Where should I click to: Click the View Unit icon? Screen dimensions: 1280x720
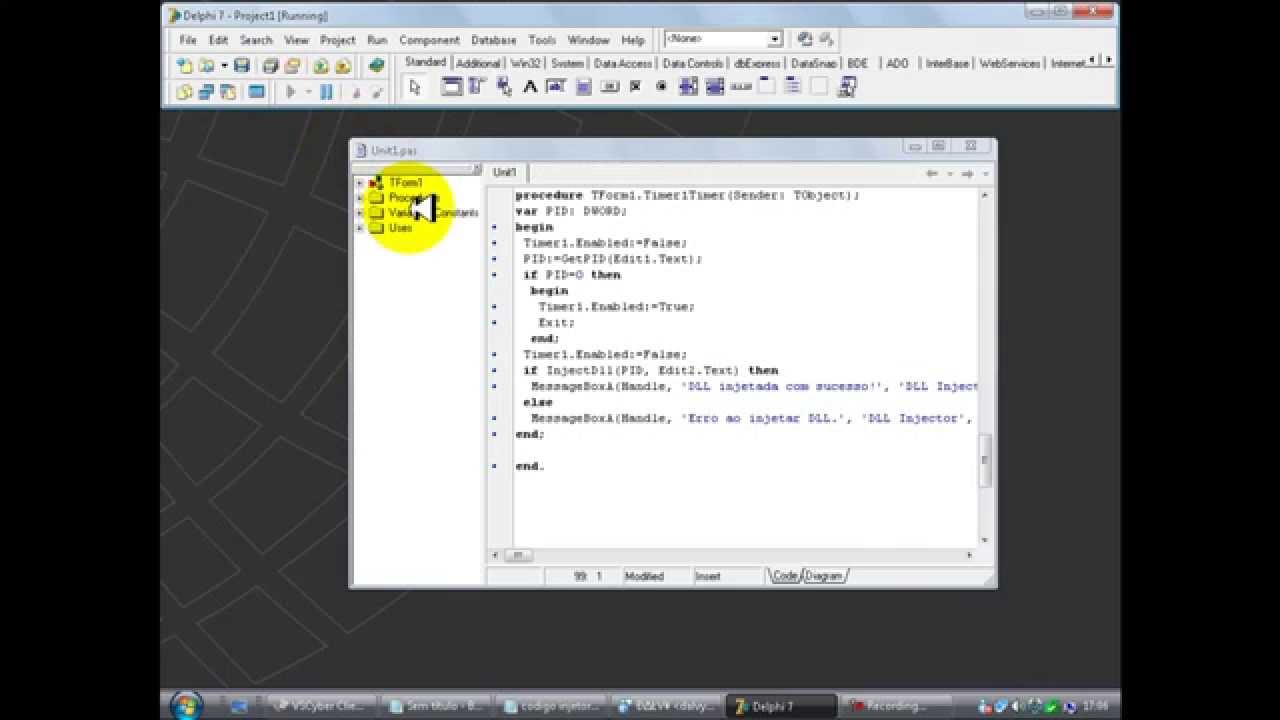tap(184, 92)
